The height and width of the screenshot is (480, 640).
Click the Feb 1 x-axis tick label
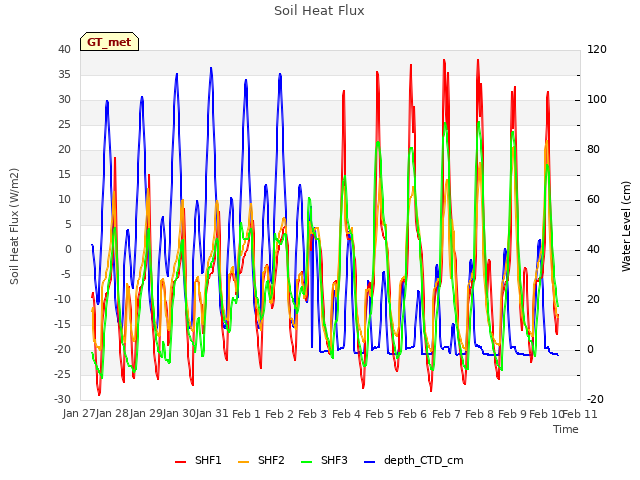(246, 414)
